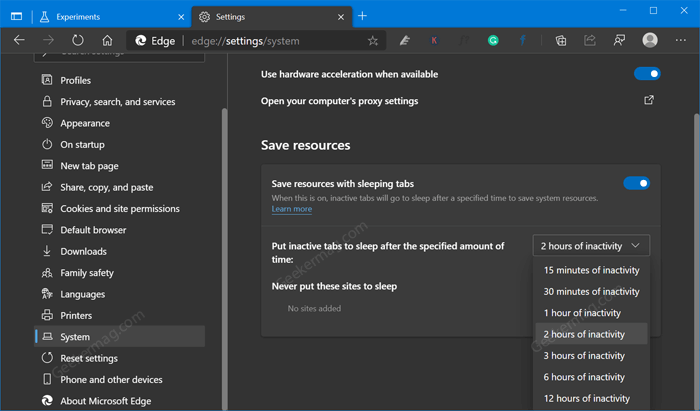
Task: Click the red K extension icon
Action: coord(434,41)
